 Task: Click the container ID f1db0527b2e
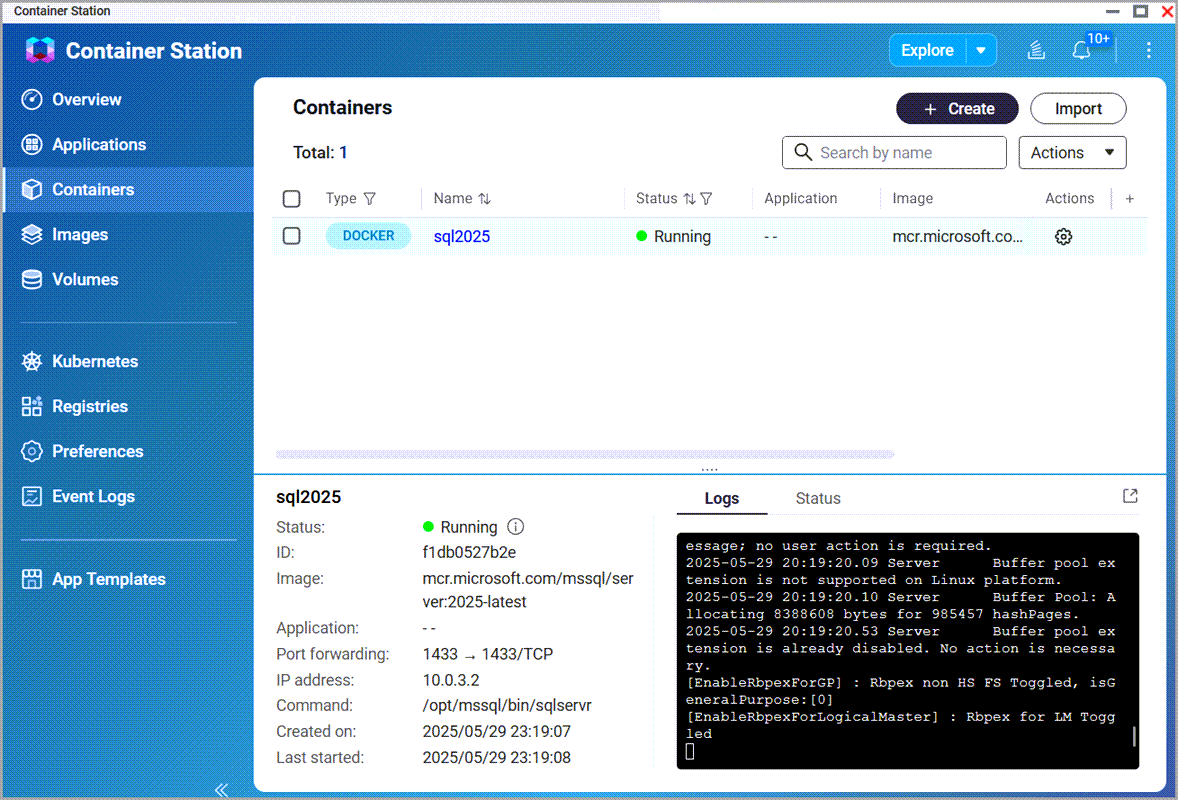pos(469,552)
